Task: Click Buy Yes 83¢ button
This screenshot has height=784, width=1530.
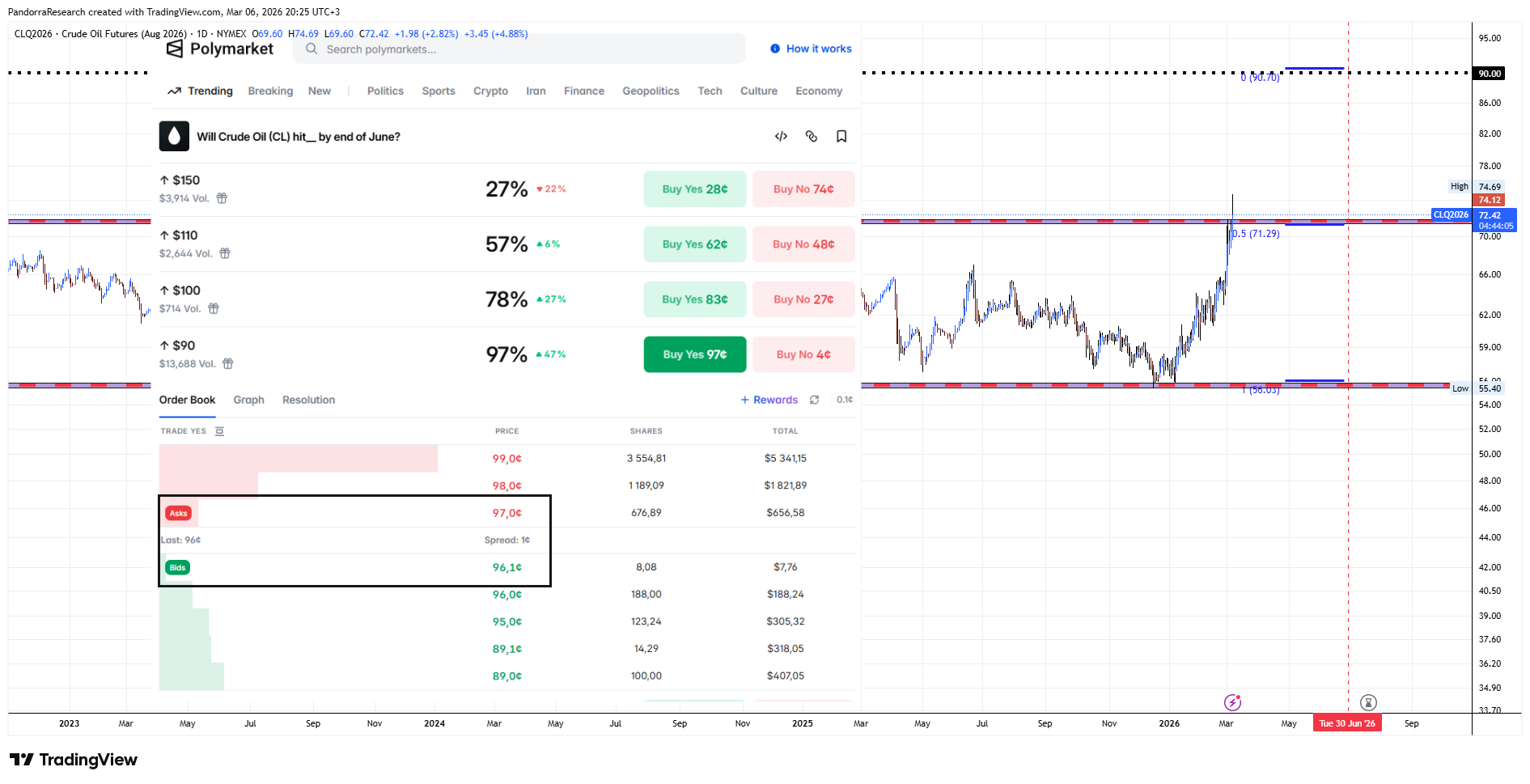Action: [695, 299]
